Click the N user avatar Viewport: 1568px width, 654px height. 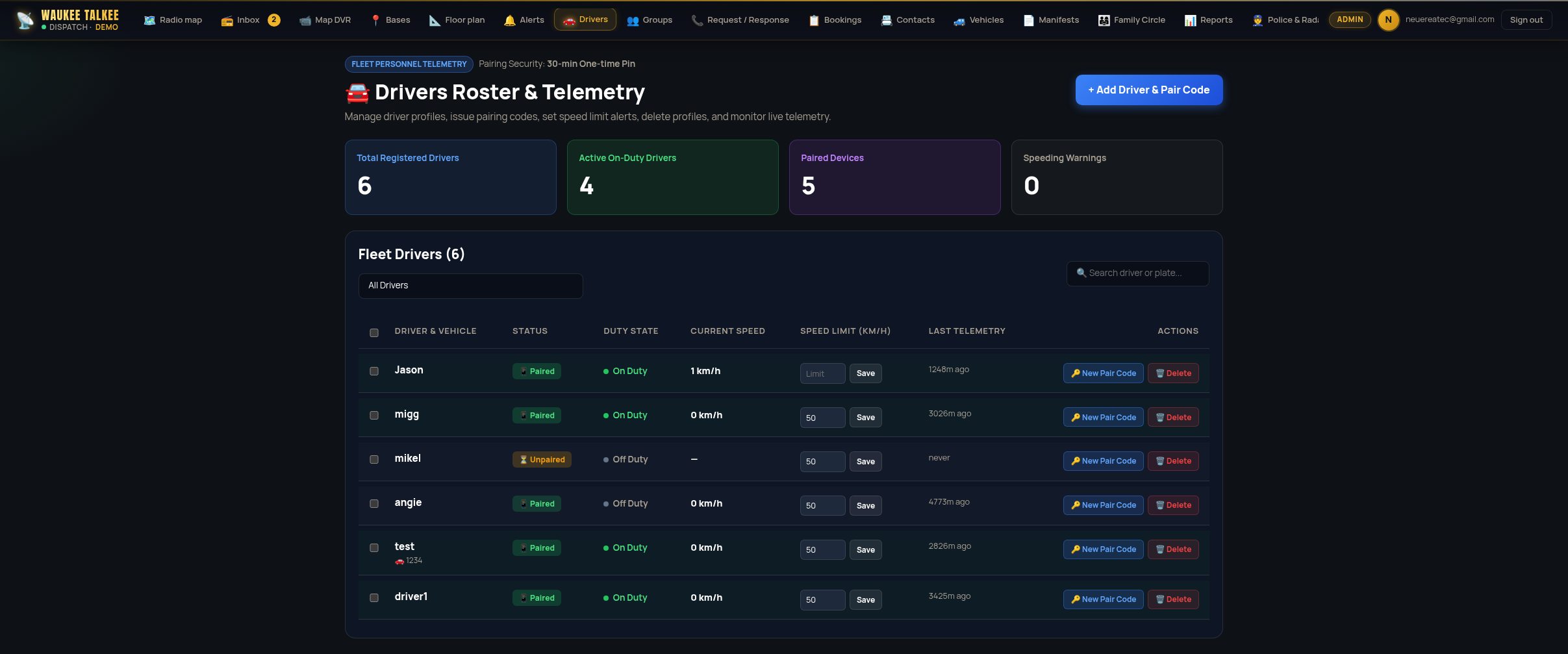pos(1388,20)
